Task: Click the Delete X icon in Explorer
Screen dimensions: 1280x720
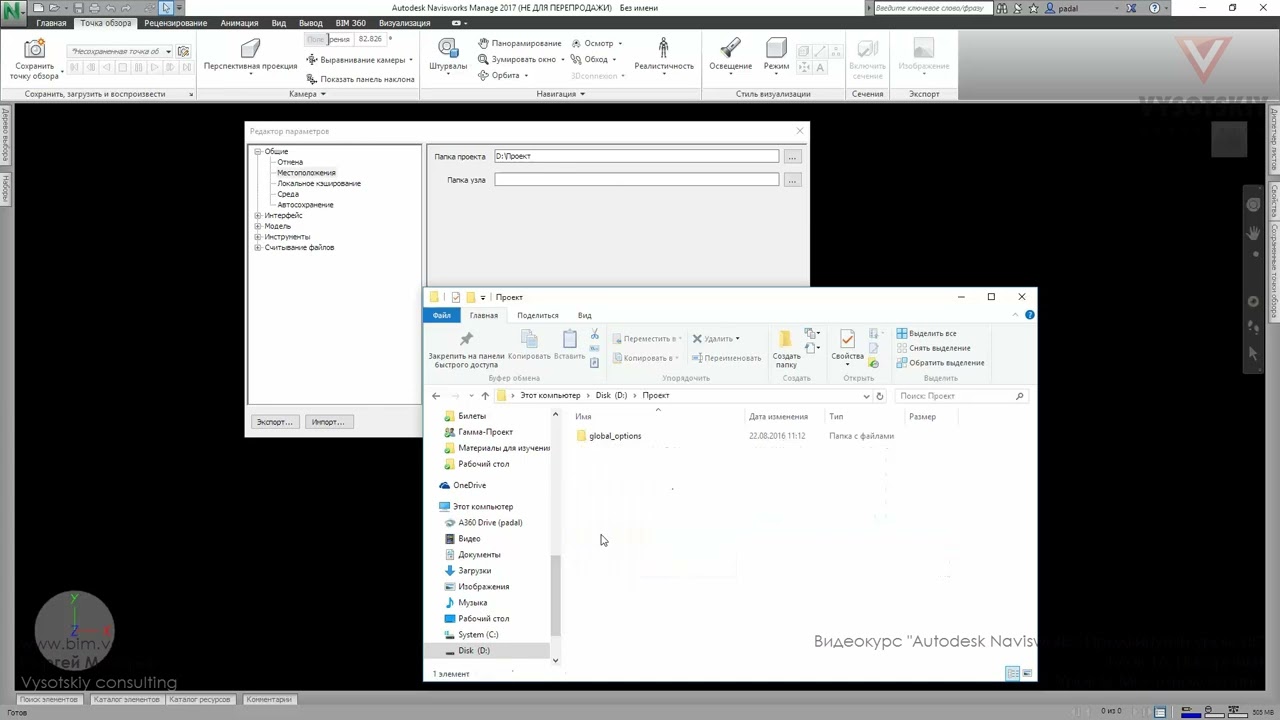Action: [x=697, y=338]
